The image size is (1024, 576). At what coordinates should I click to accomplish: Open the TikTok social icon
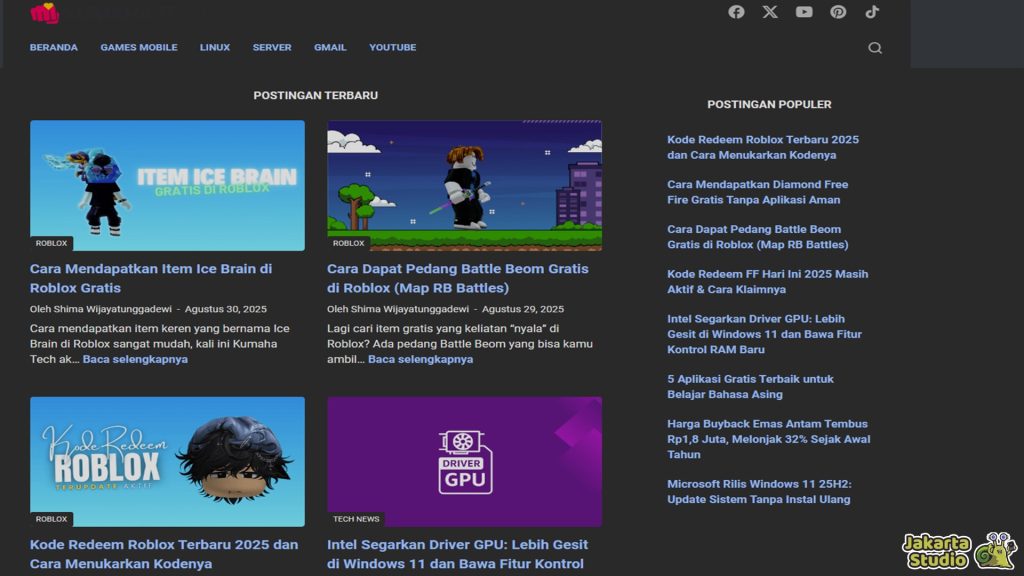pos(872,12)
